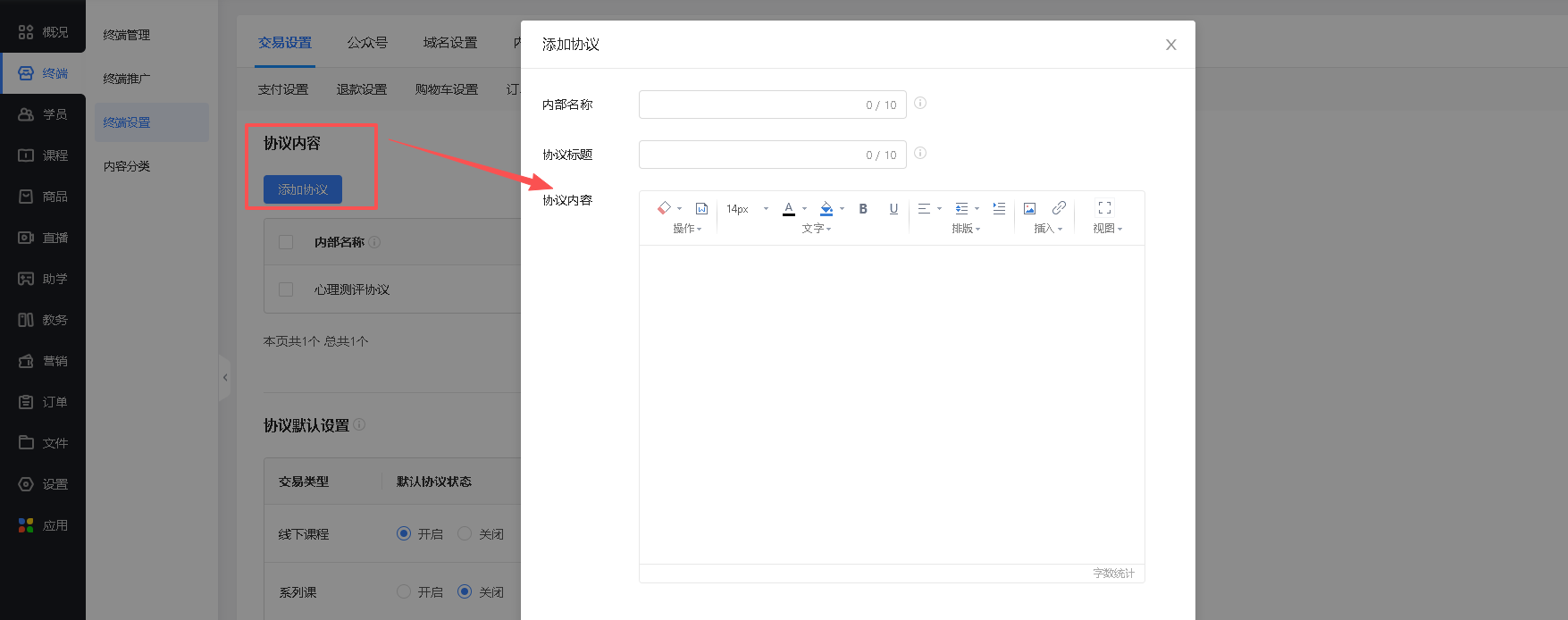Switch to the 公众号 tab

tap(367, 43)
